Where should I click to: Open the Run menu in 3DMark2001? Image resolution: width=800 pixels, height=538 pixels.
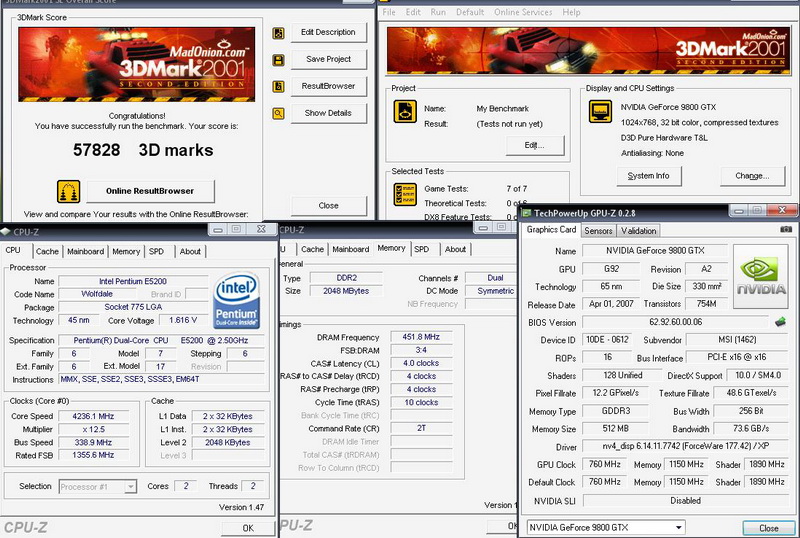pyautogui.click(x=438, y=12)
